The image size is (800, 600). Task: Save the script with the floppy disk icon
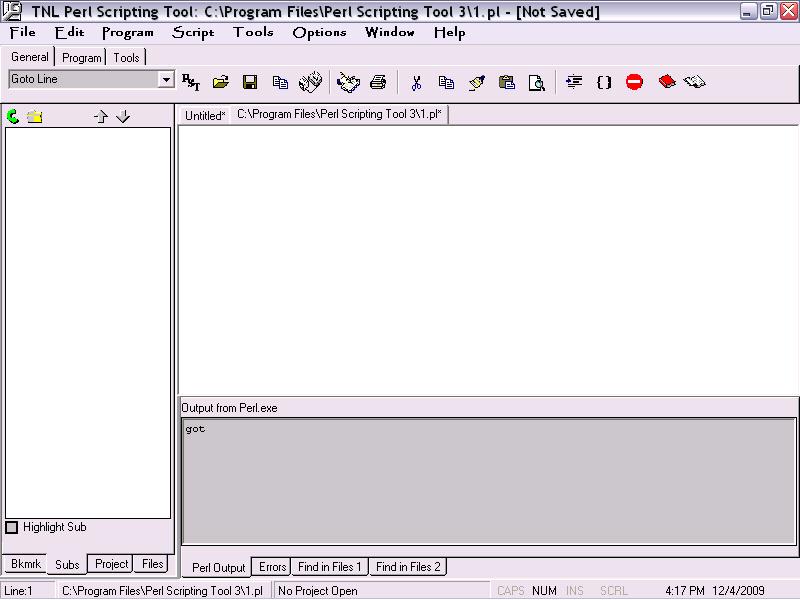[250, 82]
